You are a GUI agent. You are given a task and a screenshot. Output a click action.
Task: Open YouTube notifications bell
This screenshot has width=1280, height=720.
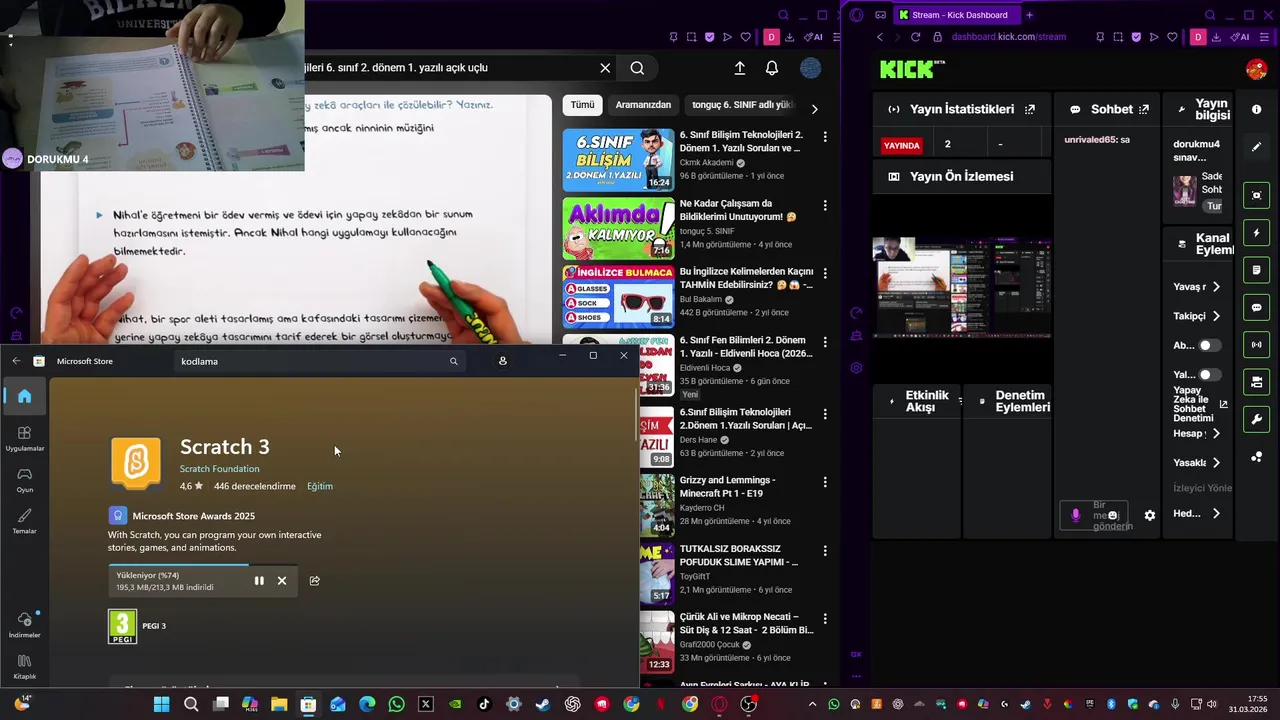click(772, 68)
